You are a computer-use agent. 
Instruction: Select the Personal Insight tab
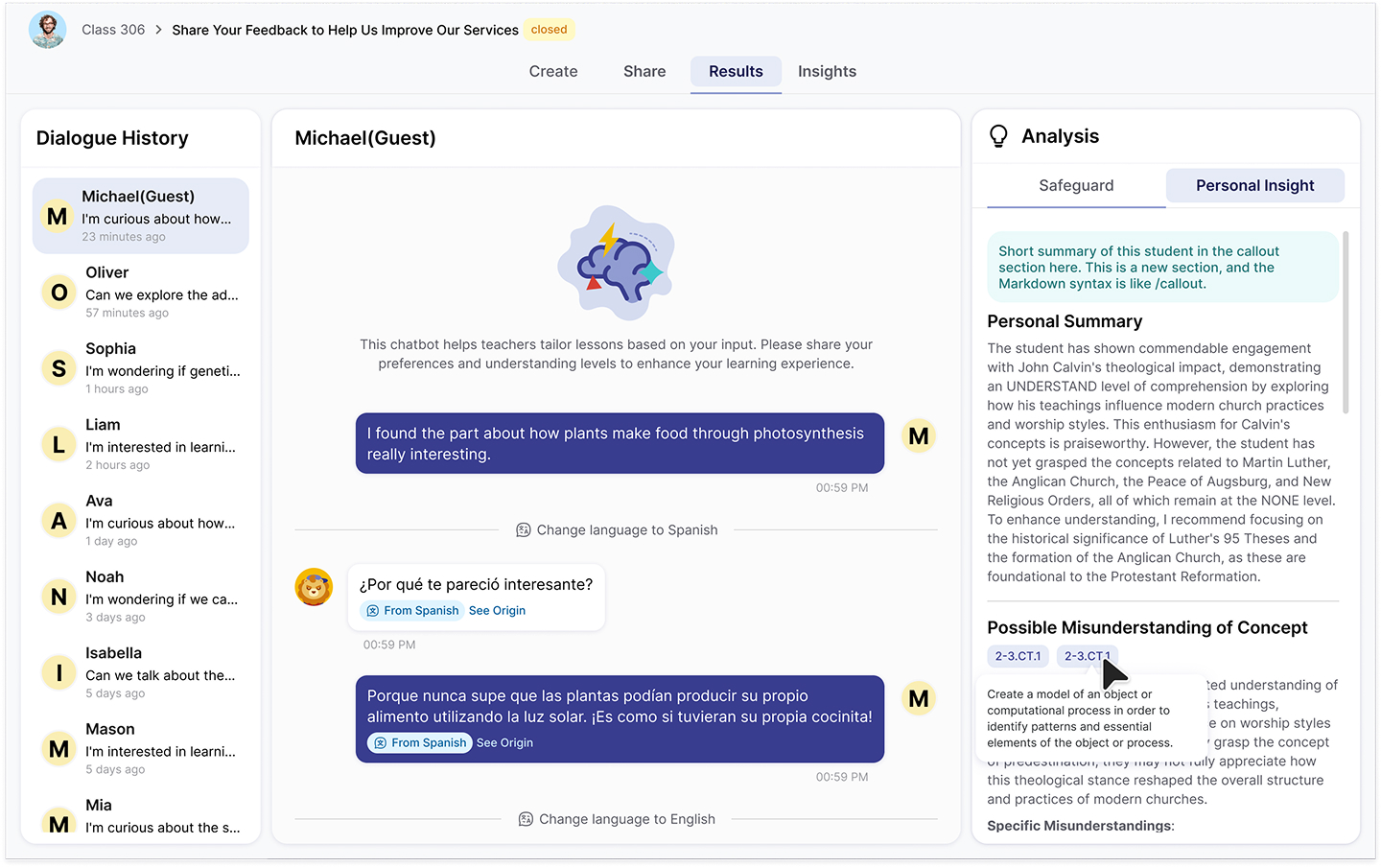click(1254, 186)
